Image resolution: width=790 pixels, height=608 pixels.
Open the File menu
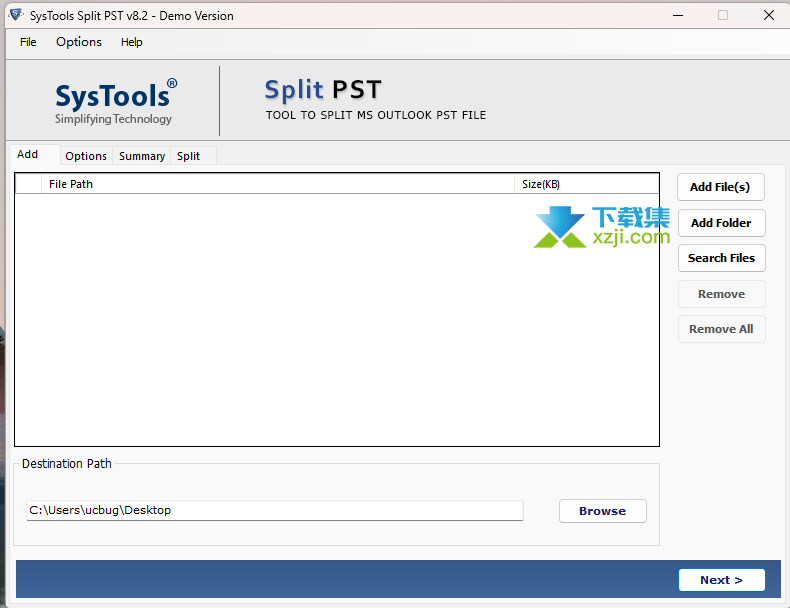click(28, 42)
